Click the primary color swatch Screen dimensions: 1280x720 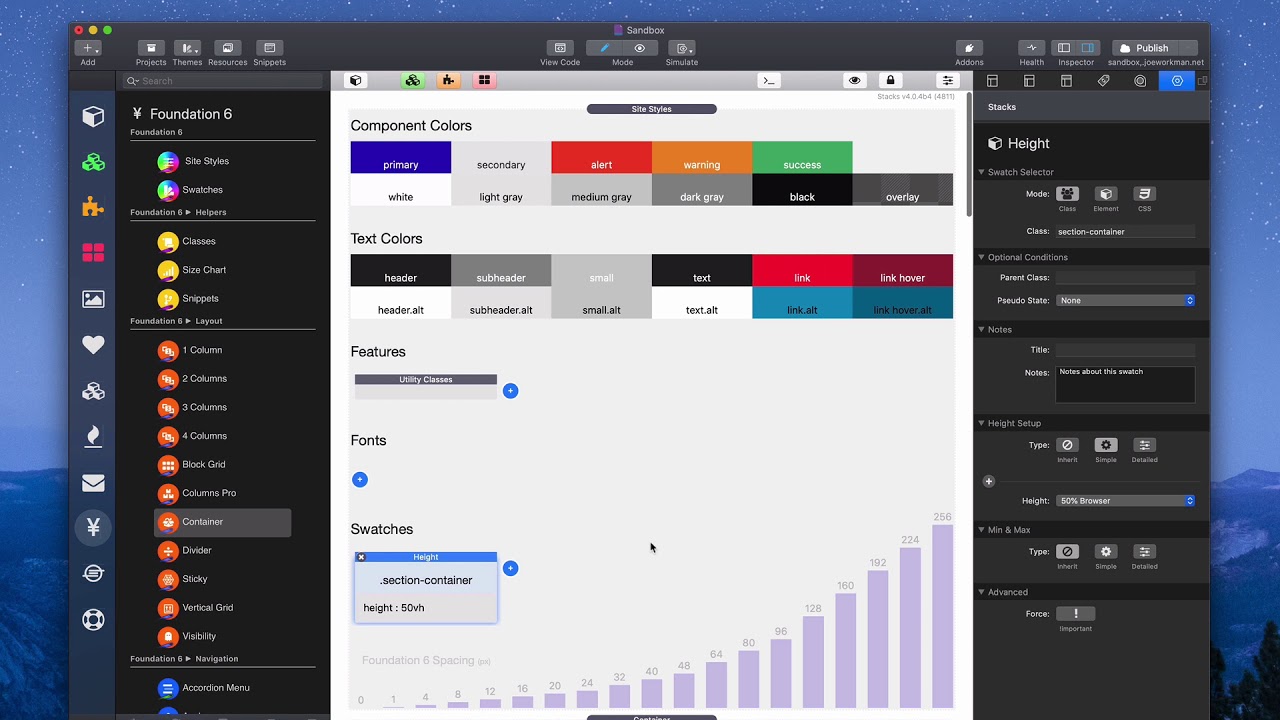click(401, 158)
